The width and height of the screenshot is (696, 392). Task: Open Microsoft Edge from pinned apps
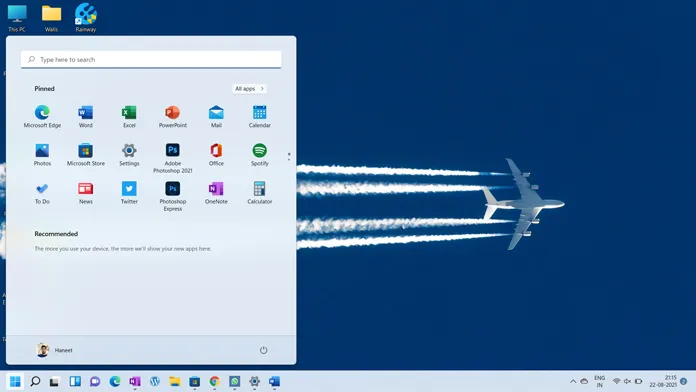[42, 117]
